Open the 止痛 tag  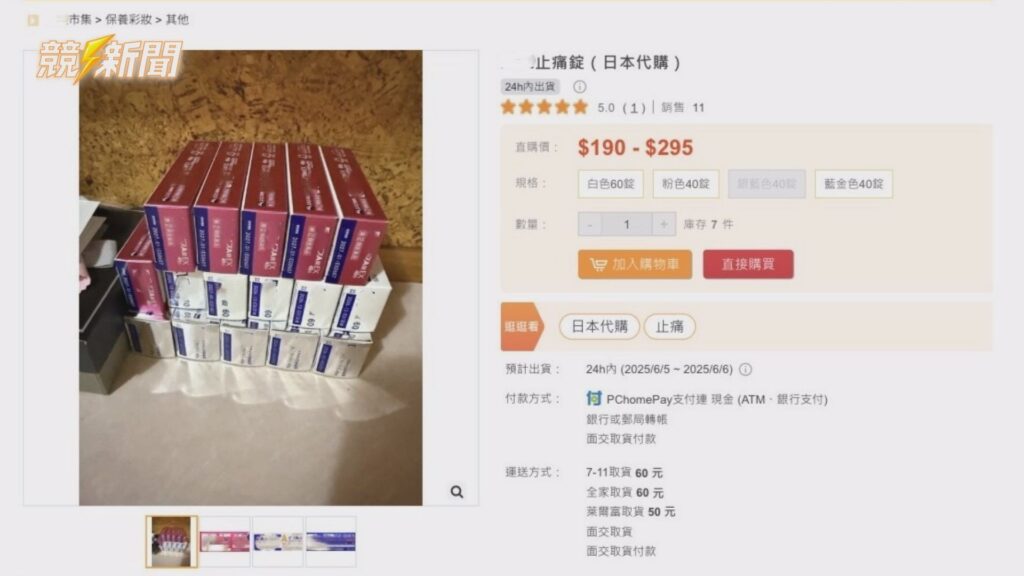[669, 327]
